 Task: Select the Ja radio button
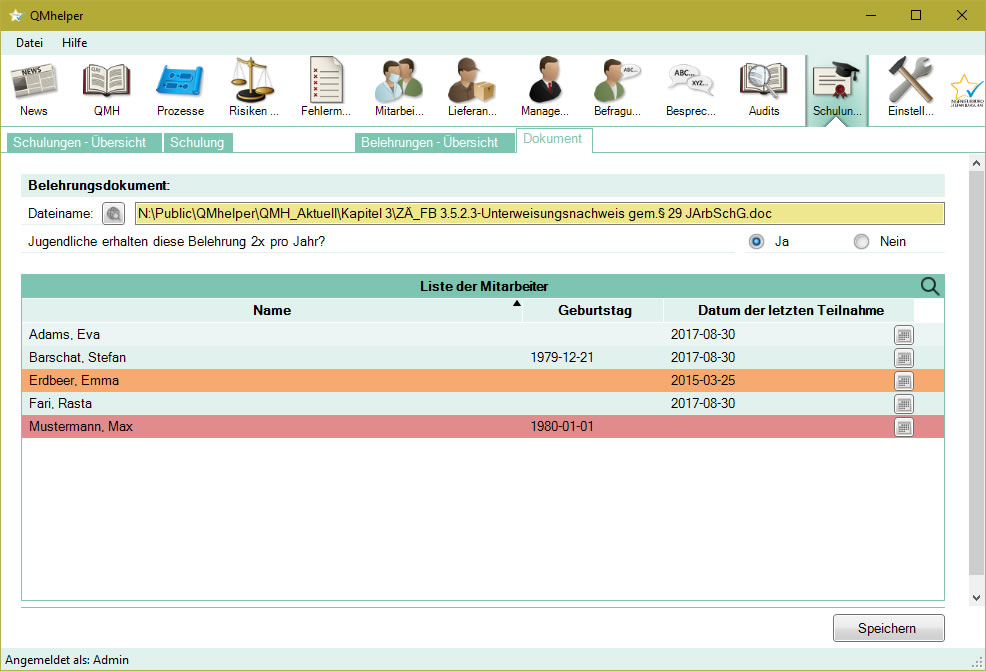coord(757,241)
